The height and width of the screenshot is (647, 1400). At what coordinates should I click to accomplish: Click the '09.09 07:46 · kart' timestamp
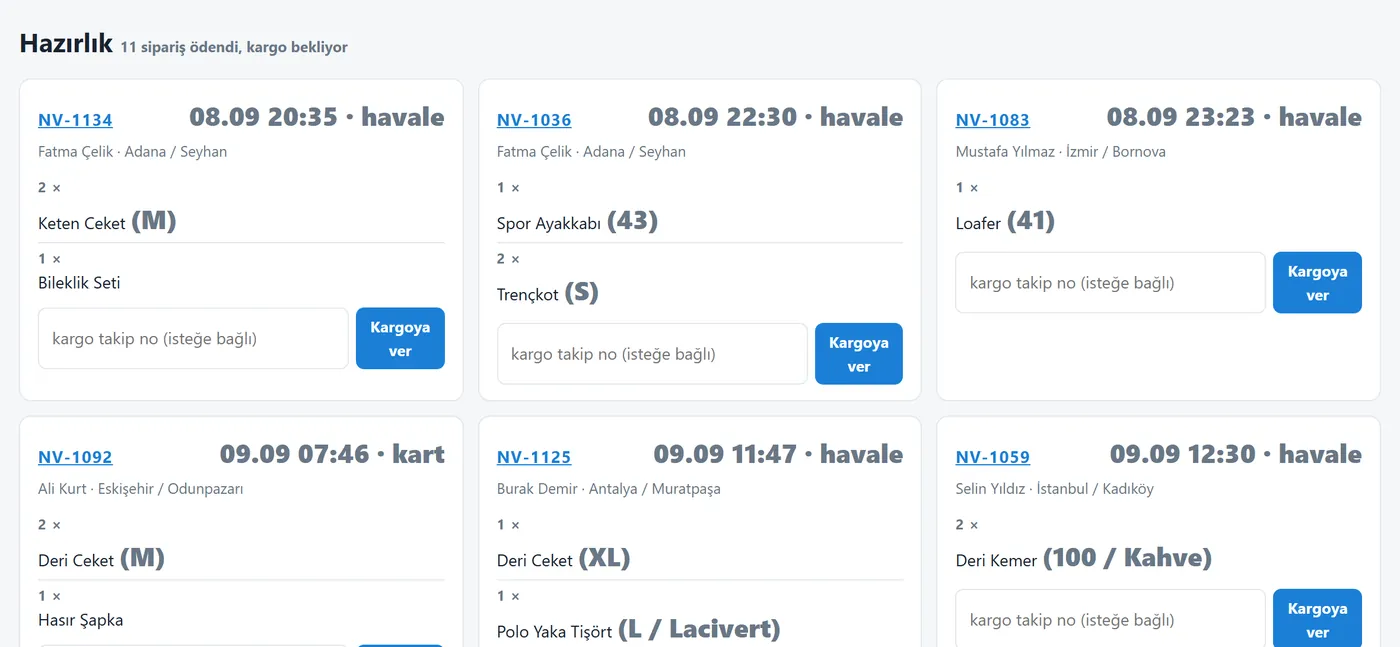click(x=332, y=454)
